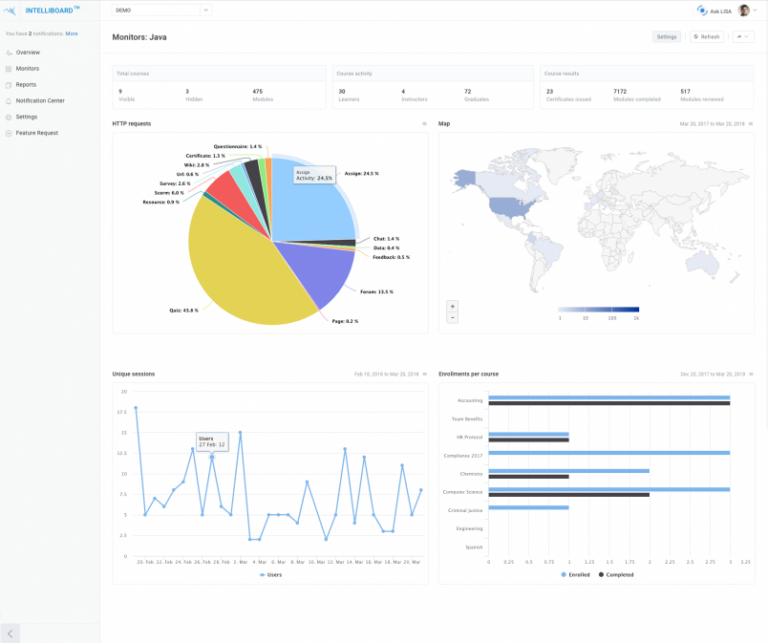768x643 pixels.
Task: Click the Settings gear icon in the sidebar
Action: pos(9,116)
